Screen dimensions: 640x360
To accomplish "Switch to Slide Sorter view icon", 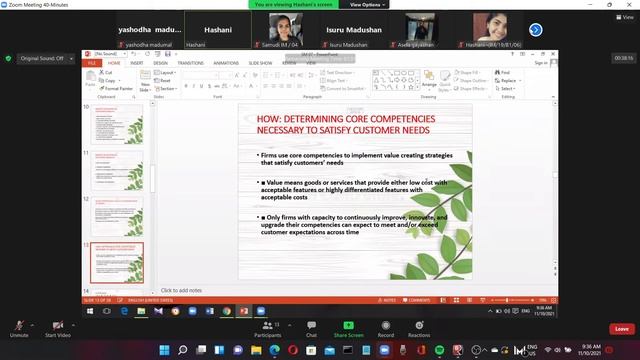I will [456, 300].
